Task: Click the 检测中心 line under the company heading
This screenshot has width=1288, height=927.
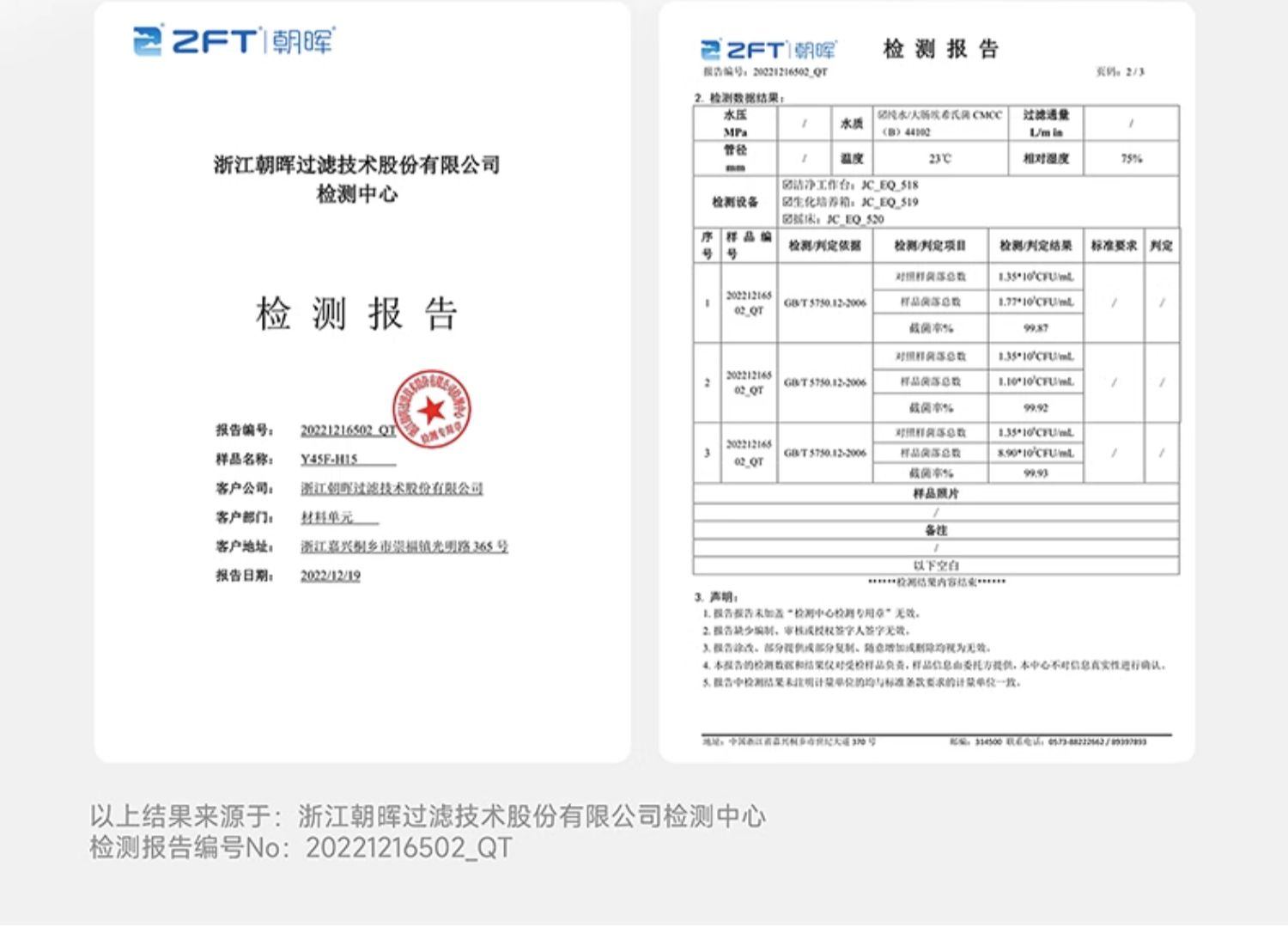Action: pyautogui.click(x=356, y=194)
